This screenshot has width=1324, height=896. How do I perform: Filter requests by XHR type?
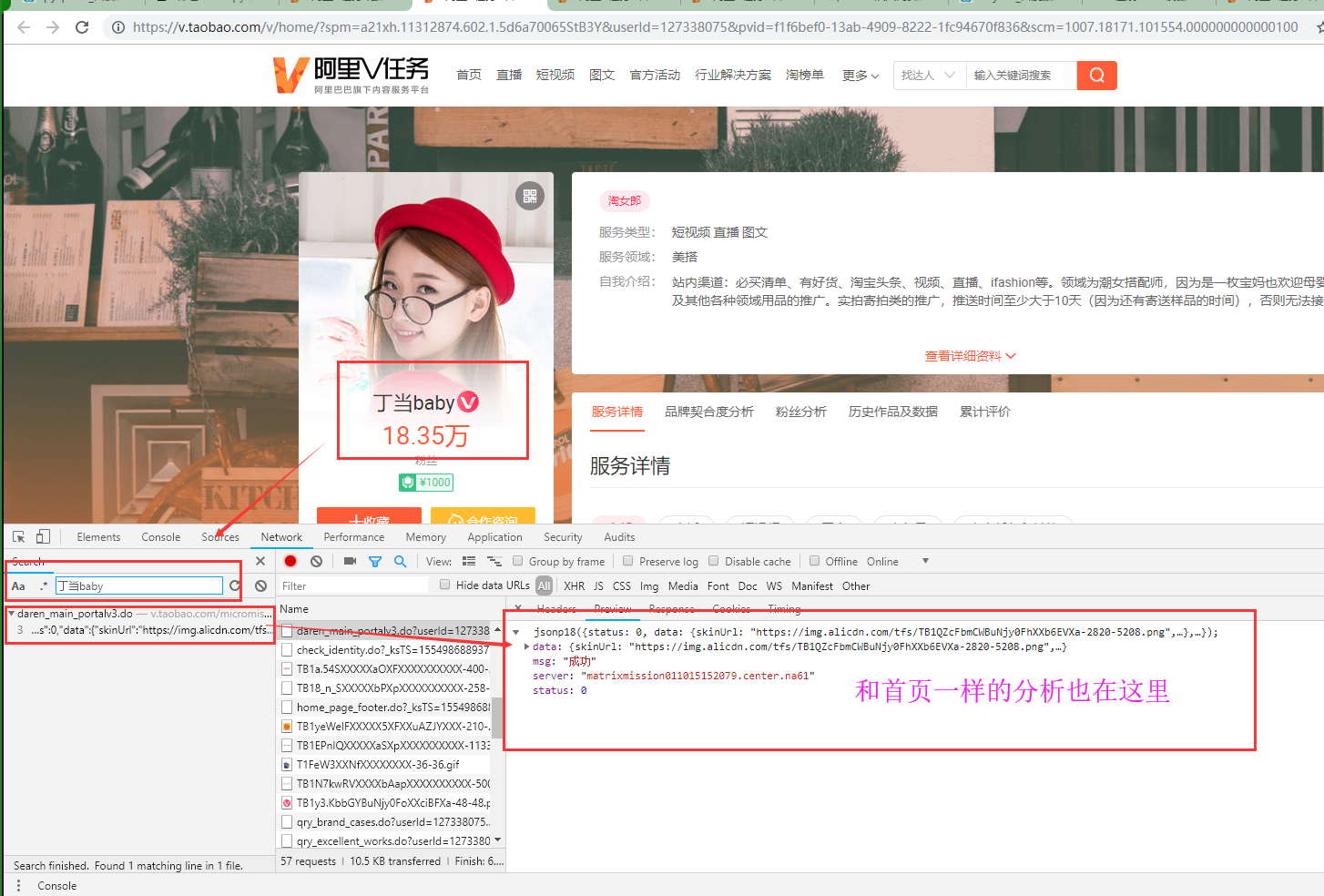(574, 586)
